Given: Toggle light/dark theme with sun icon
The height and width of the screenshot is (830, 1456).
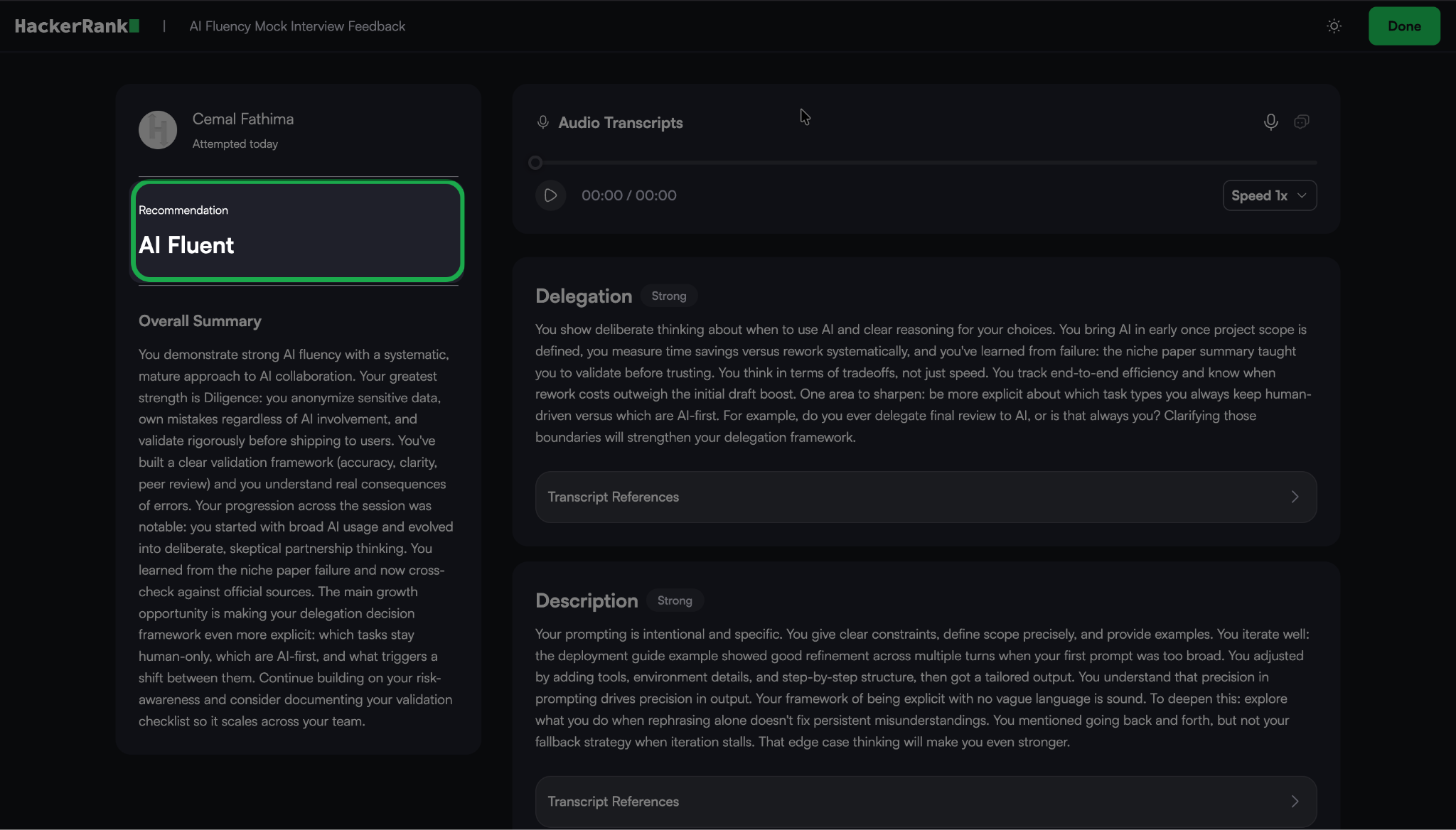Looking at the screenshot, I should pyautogui.click(x=1334, y=26).
